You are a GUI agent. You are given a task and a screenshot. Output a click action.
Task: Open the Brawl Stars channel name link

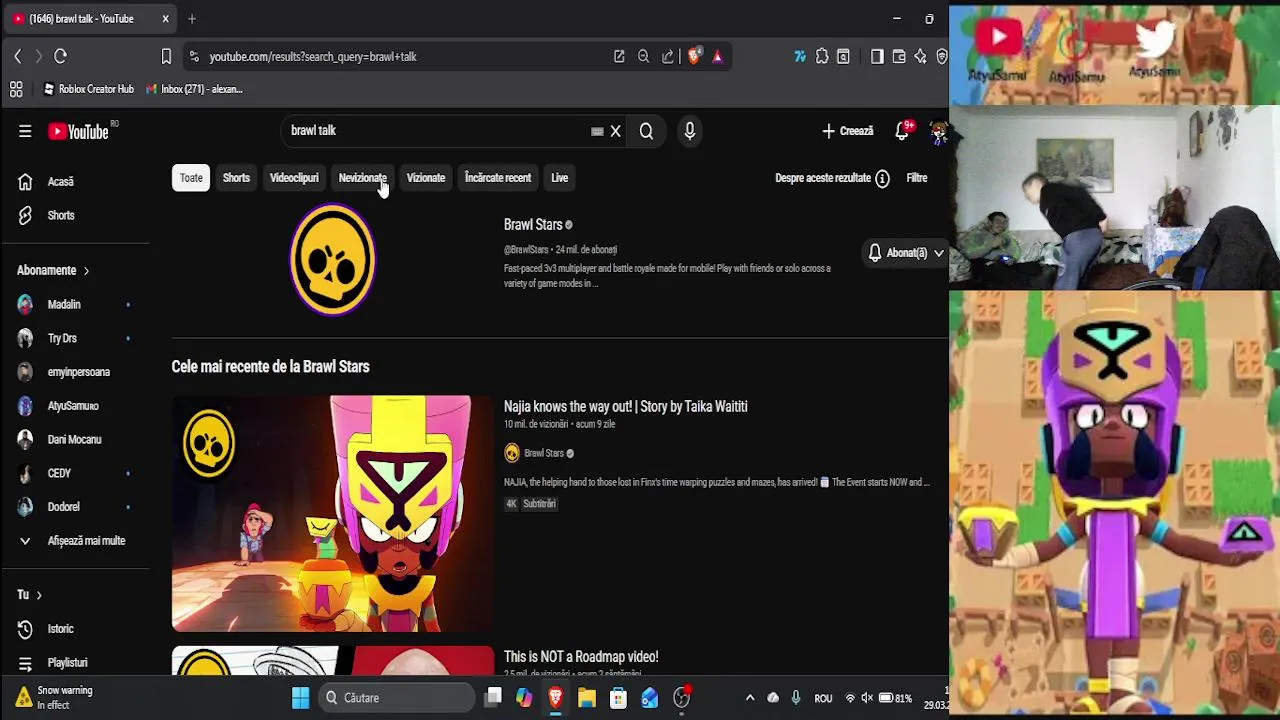tap(533, 225)
